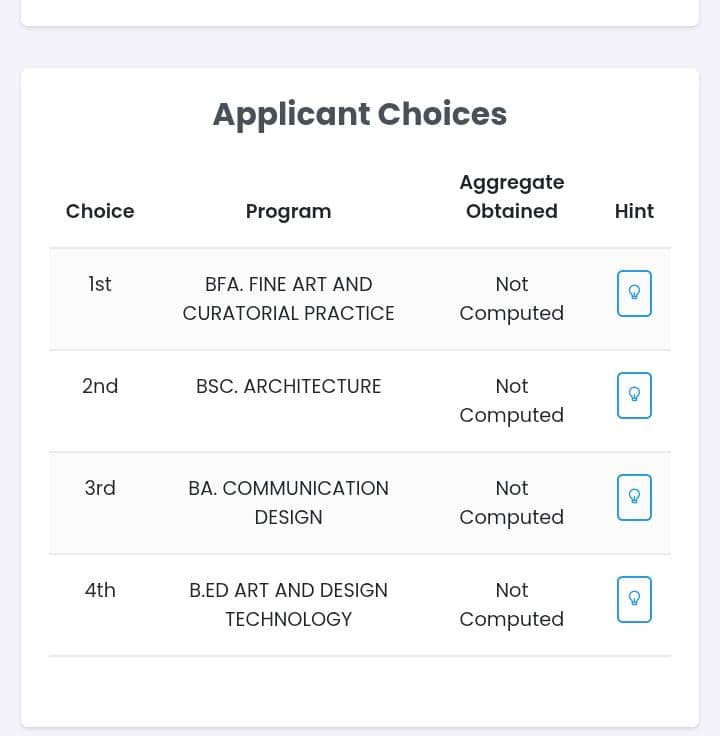
Task: Select the 3rd choice cell
Action: (x=100, y=488)
